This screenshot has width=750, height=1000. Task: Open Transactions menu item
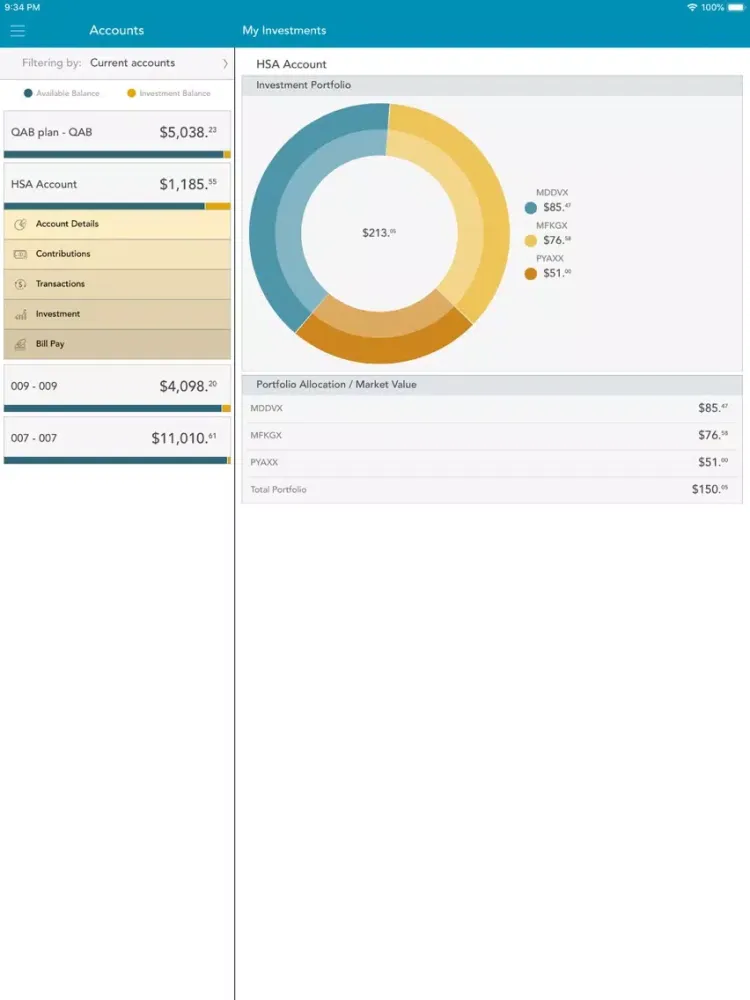117,284
